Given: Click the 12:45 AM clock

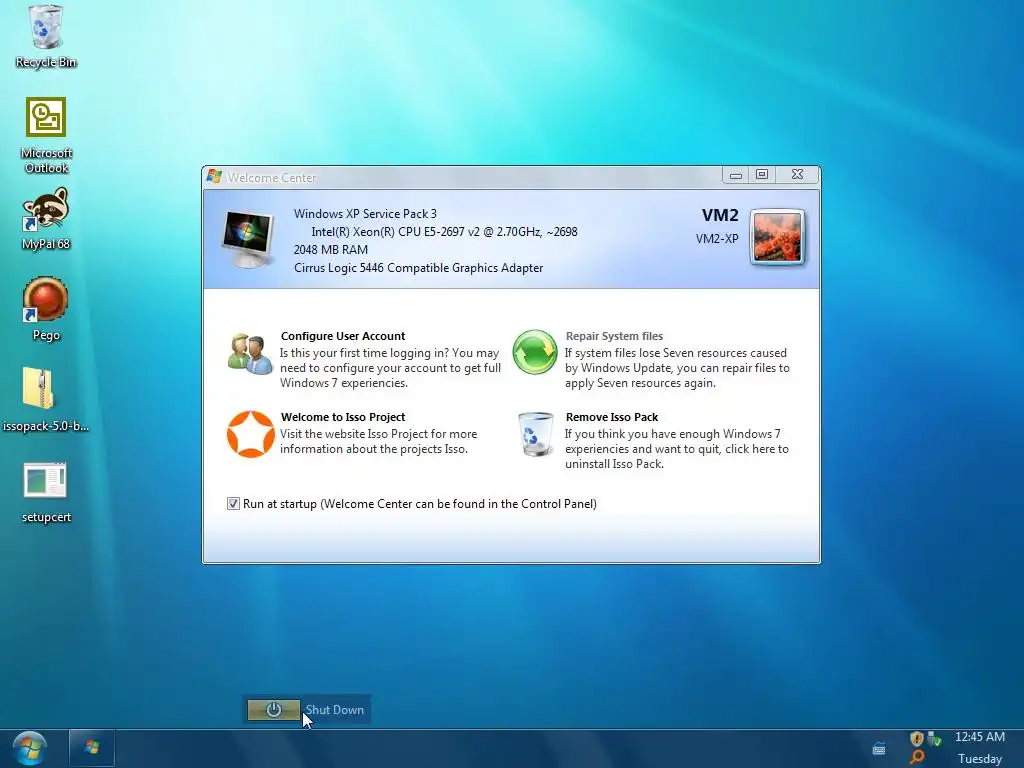Looking at the screenshot, I should point(980,737).
